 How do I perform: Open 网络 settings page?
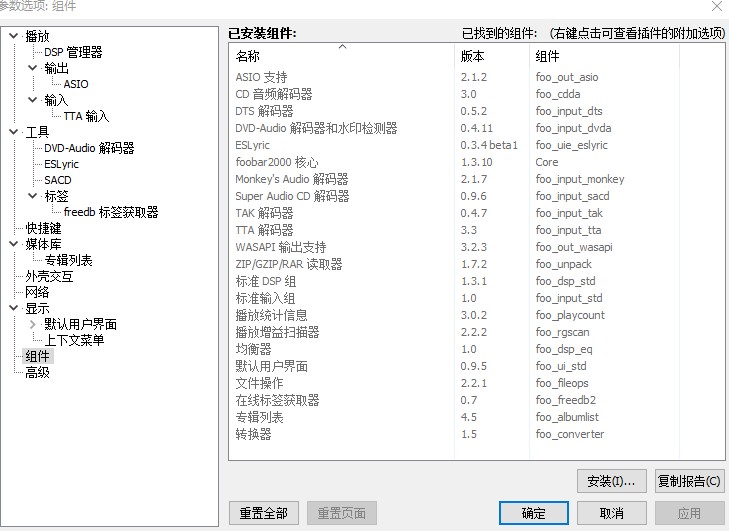[x=37, y=292]
